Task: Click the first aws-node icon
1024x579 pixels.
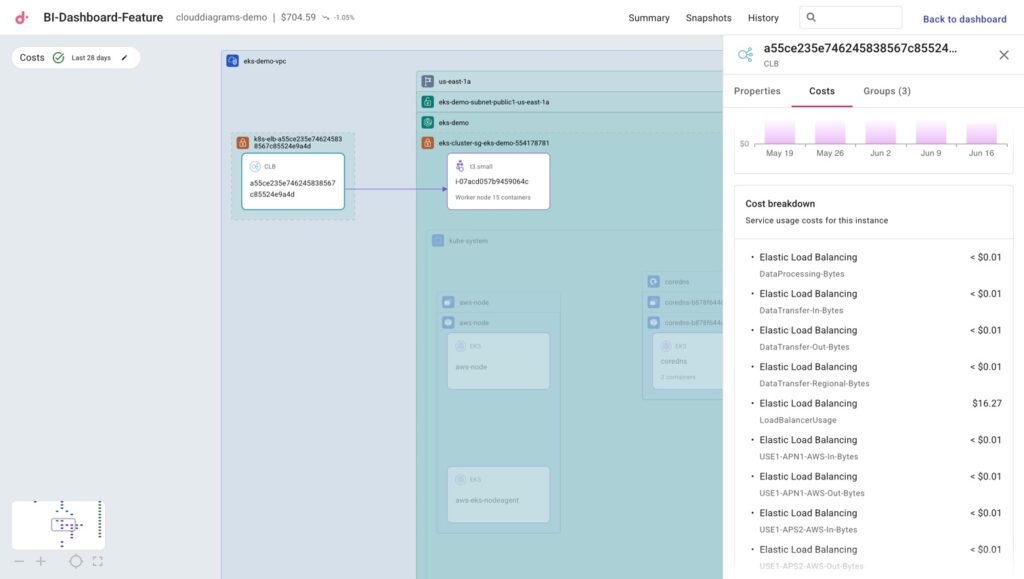Action: point(448,302)
